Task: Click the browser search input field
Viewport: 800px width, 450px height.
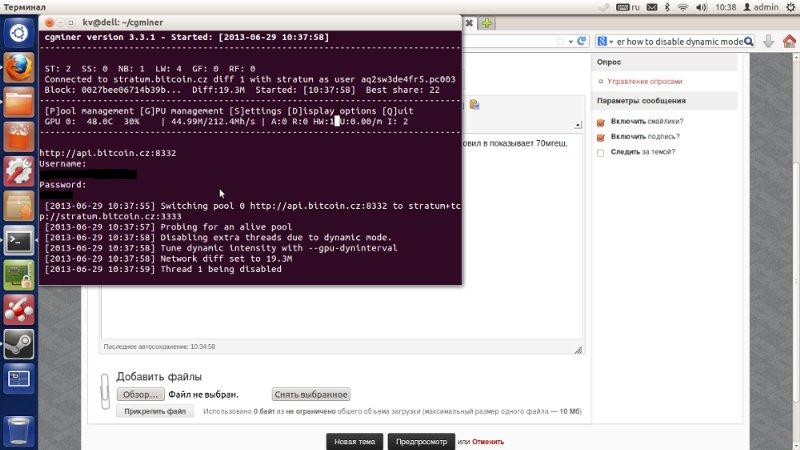Action: coord(680,42)
